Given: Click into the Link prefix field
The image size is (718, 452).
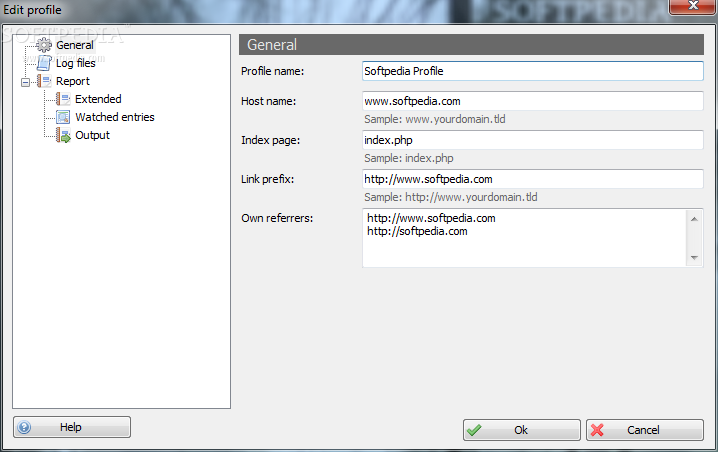Looking at the screenshot, I should (533, 179).
